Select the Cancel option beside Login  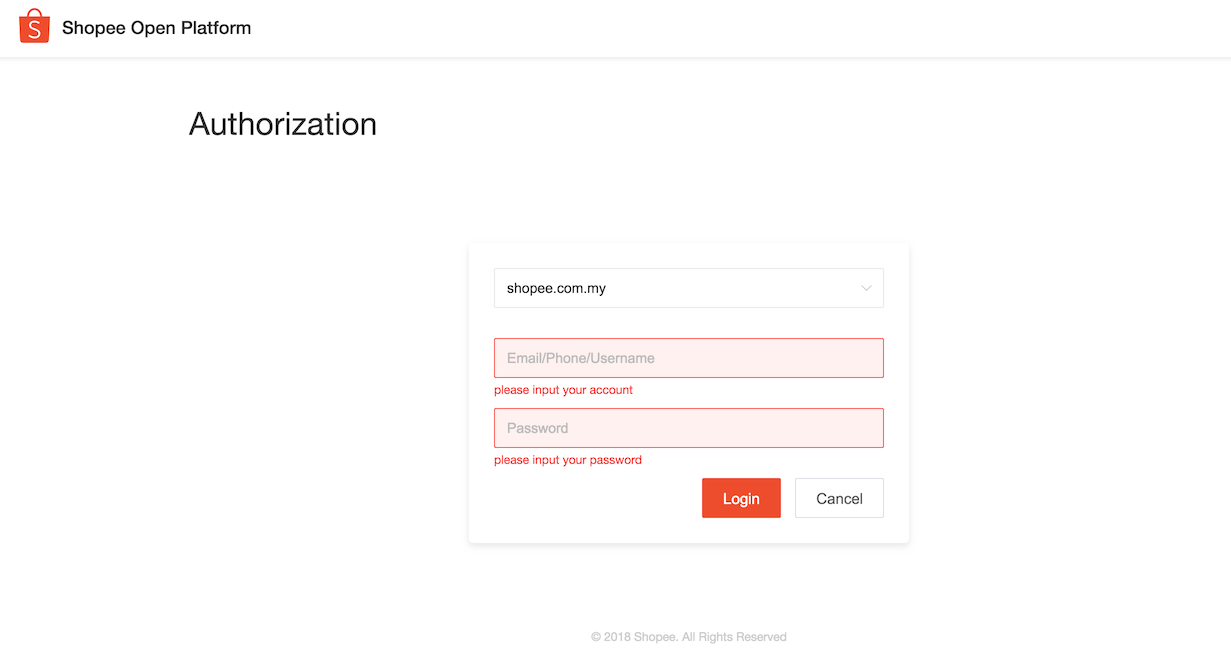coord(839,498)
